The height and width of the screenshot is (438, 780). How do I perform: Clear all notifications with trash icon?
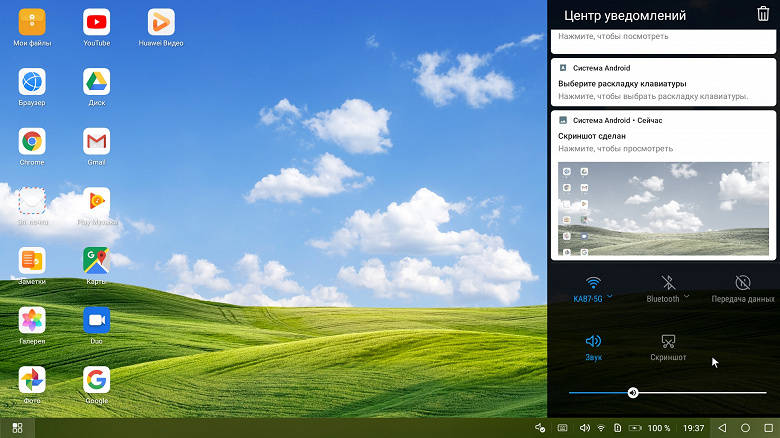763,14
